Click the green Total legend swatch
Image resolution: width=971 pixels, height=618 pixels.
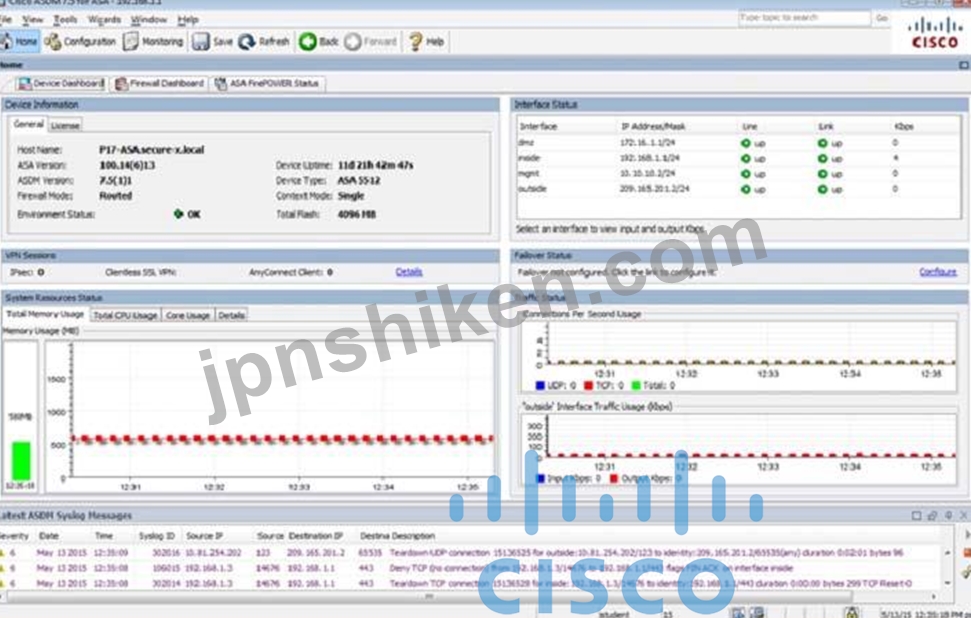click(x=635, y=386)
